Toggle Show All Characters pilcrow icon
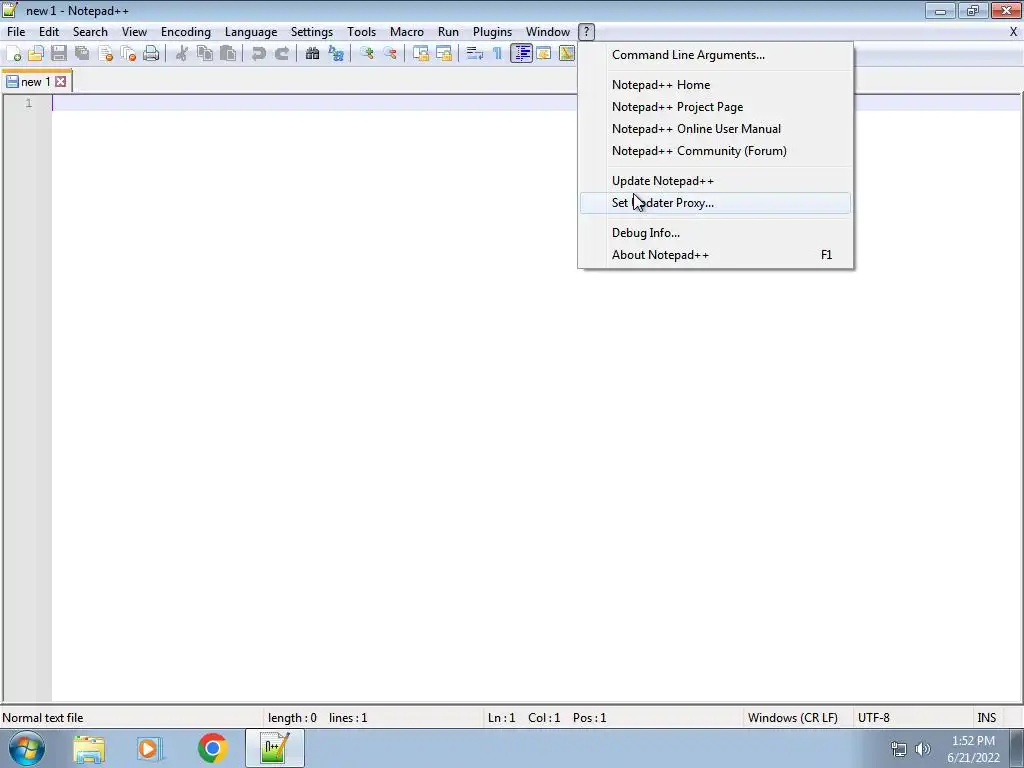 pos(498,54)
